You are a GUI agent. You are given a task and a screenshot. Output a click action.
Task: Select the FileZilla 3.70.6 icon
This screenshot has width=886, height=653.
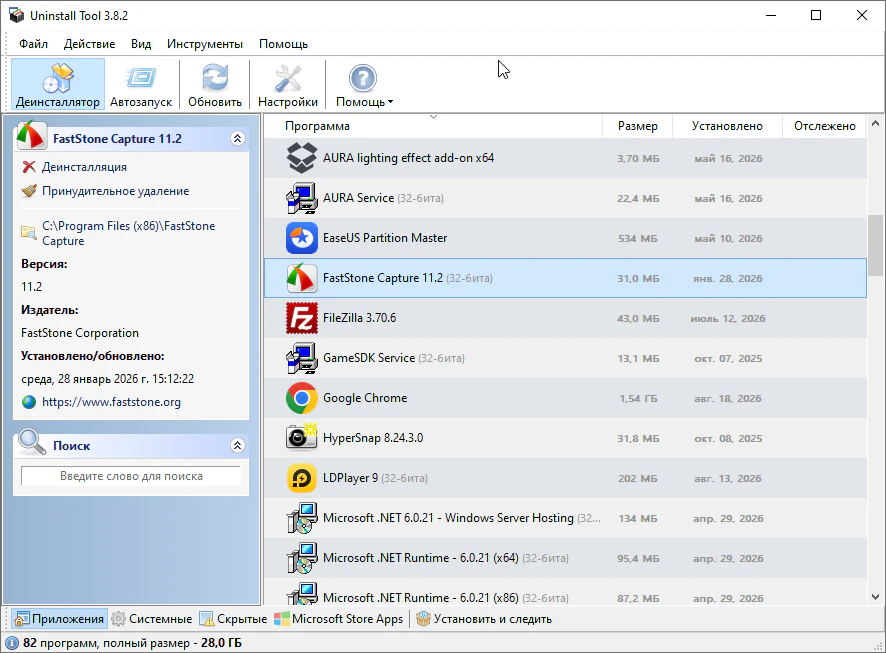click(302, 318)
